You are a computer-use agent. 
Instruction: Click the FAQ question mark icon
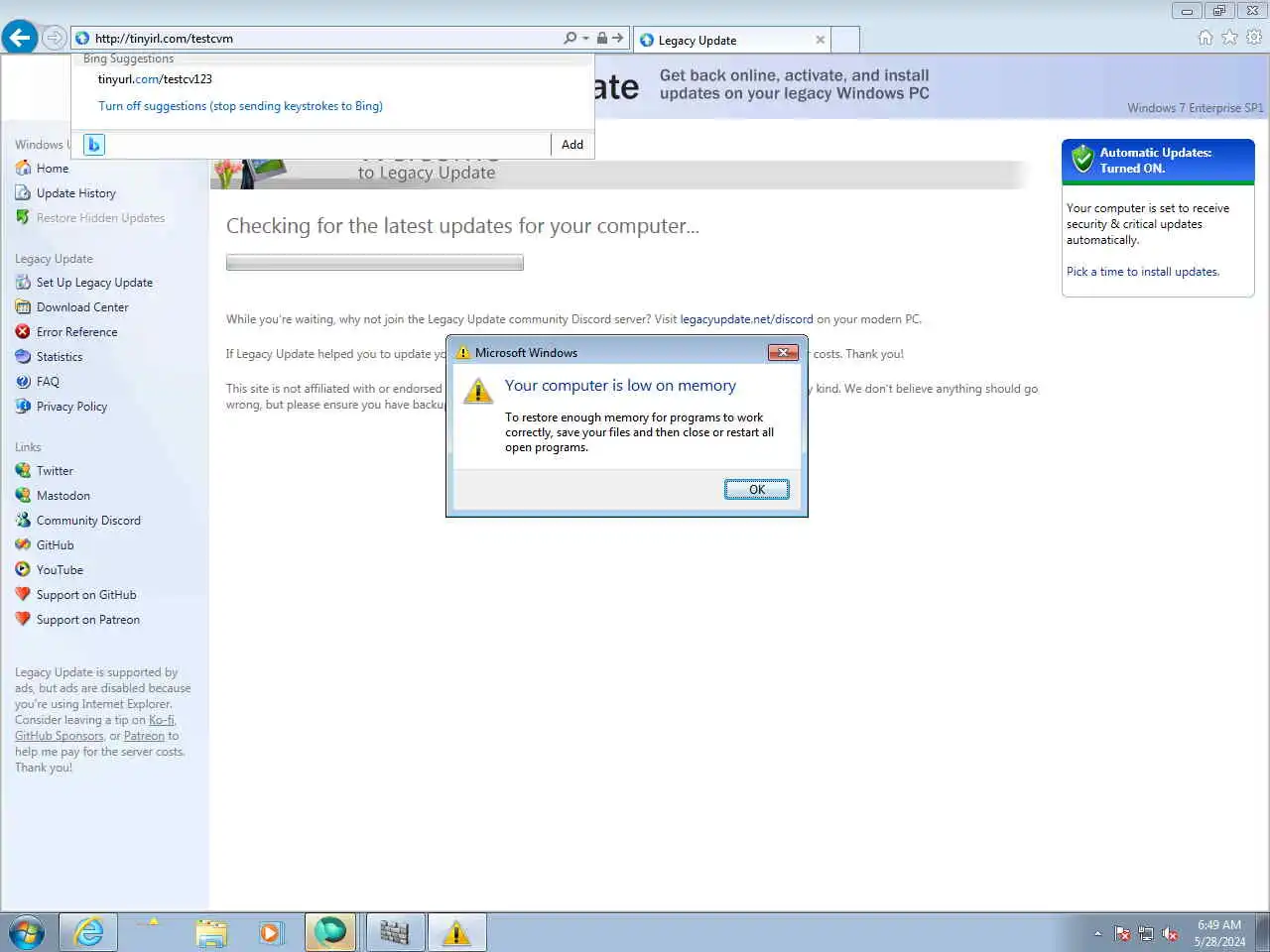(24, 381)
